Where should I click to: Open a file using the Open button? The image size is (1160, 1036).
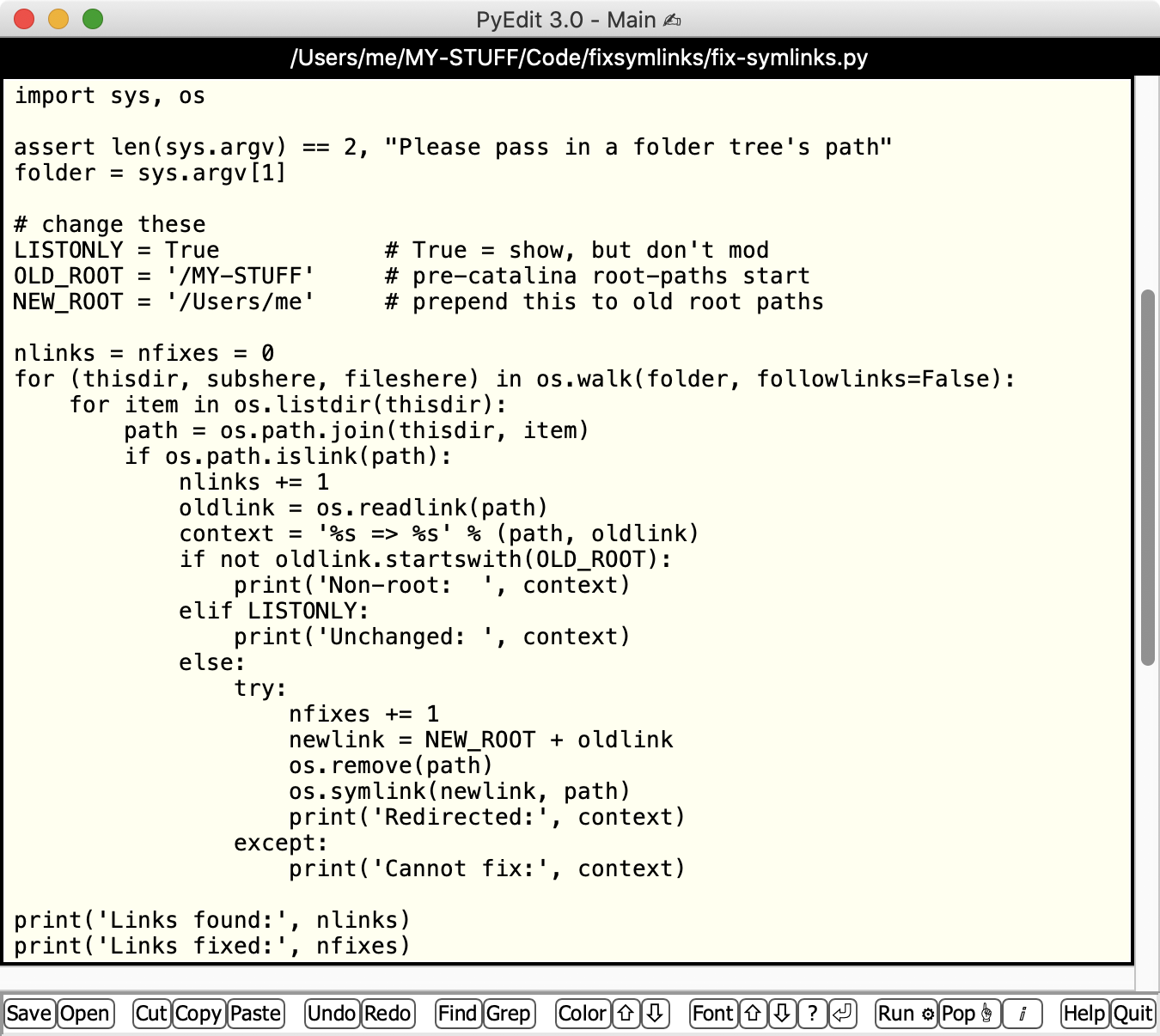(85, 1014)
